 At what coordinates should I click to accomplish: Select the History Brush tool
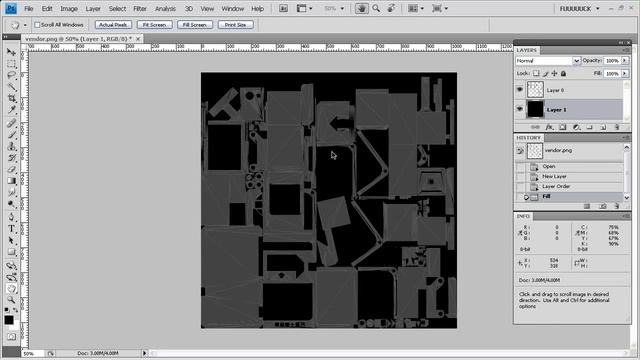[x=11, y=158]
